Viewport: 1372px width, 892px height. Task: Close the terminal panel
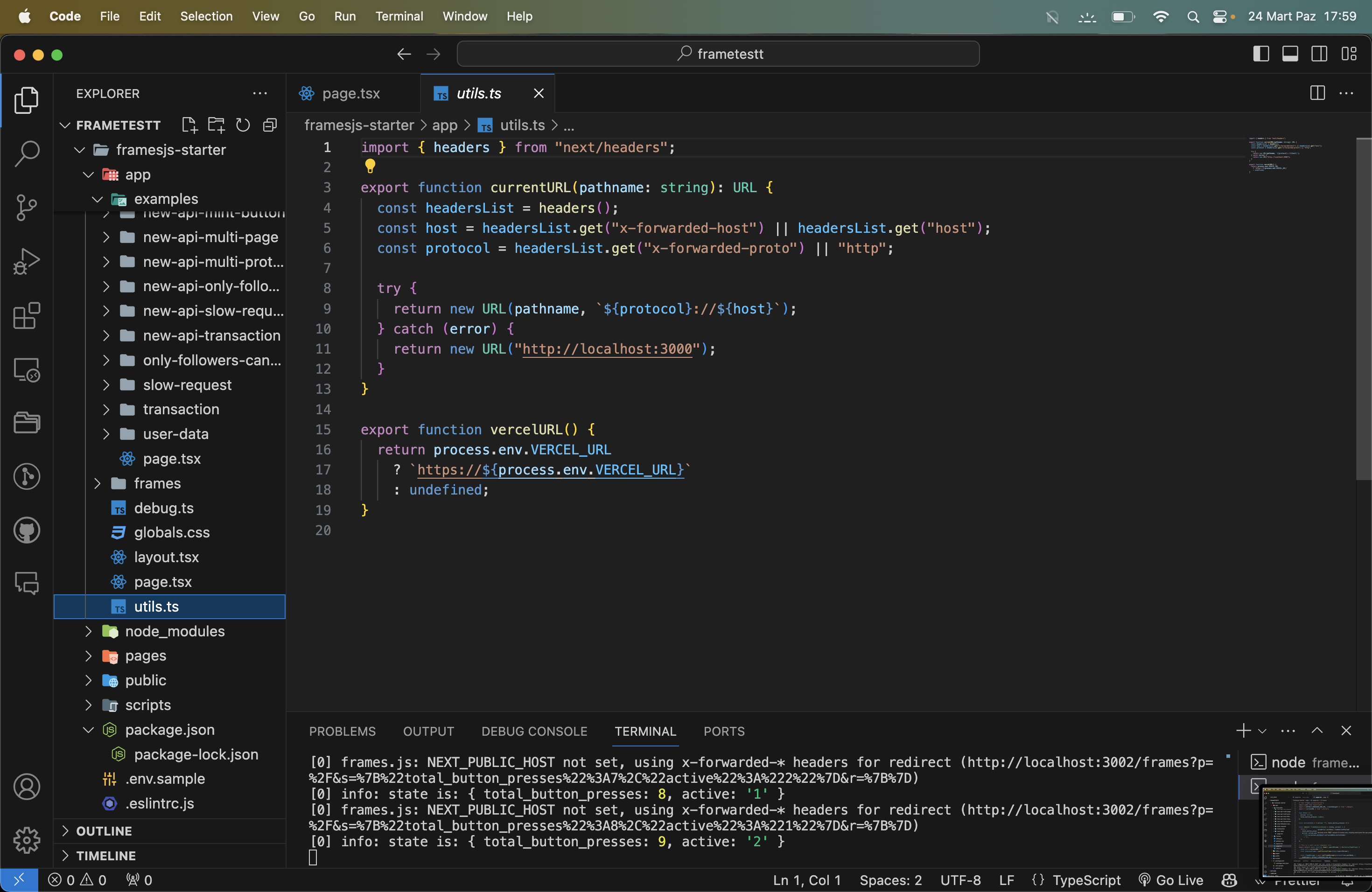(1346, 731)
